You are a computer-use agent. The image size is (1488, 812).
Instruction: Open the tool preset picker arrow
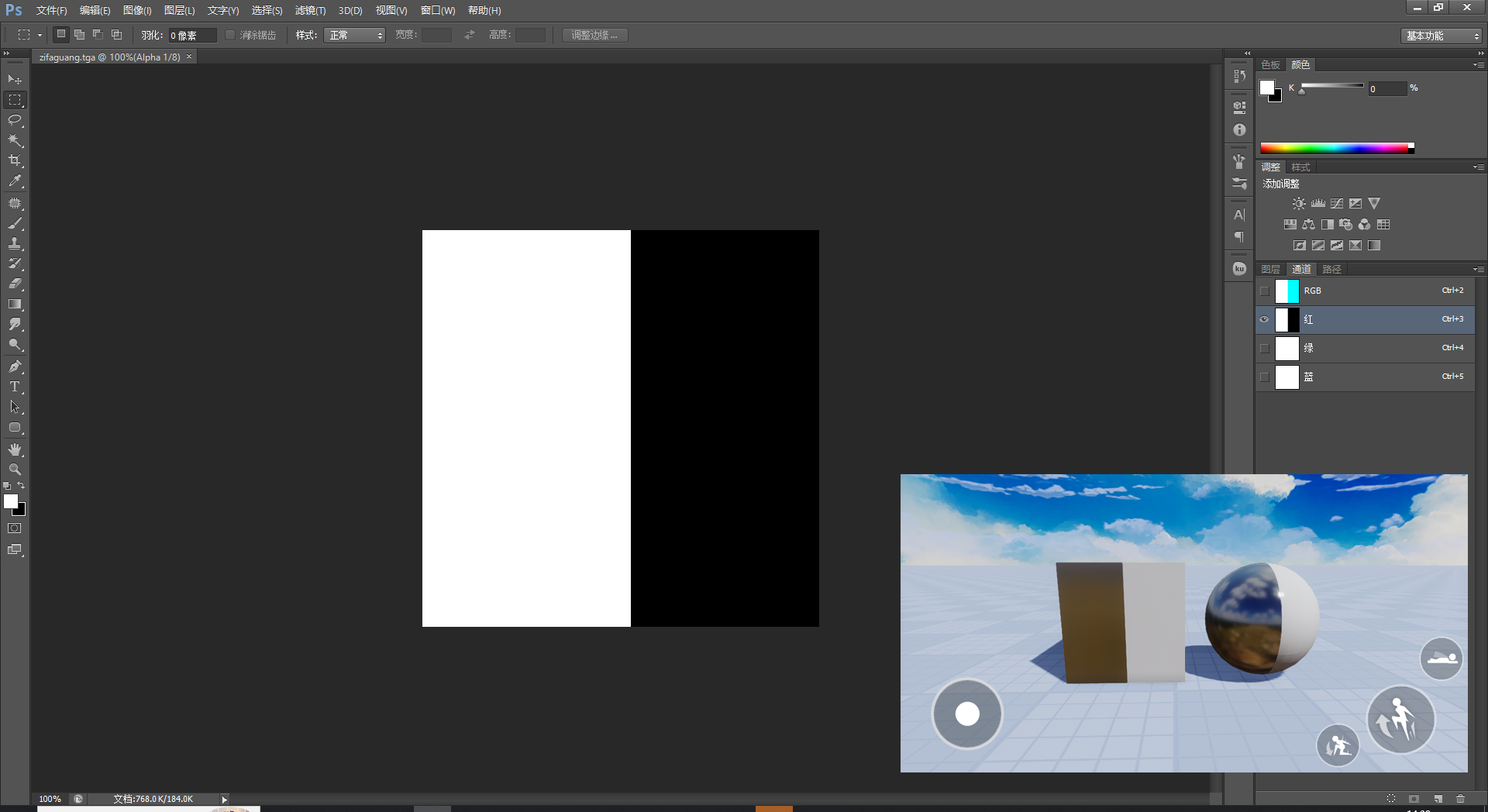[40, 35]
